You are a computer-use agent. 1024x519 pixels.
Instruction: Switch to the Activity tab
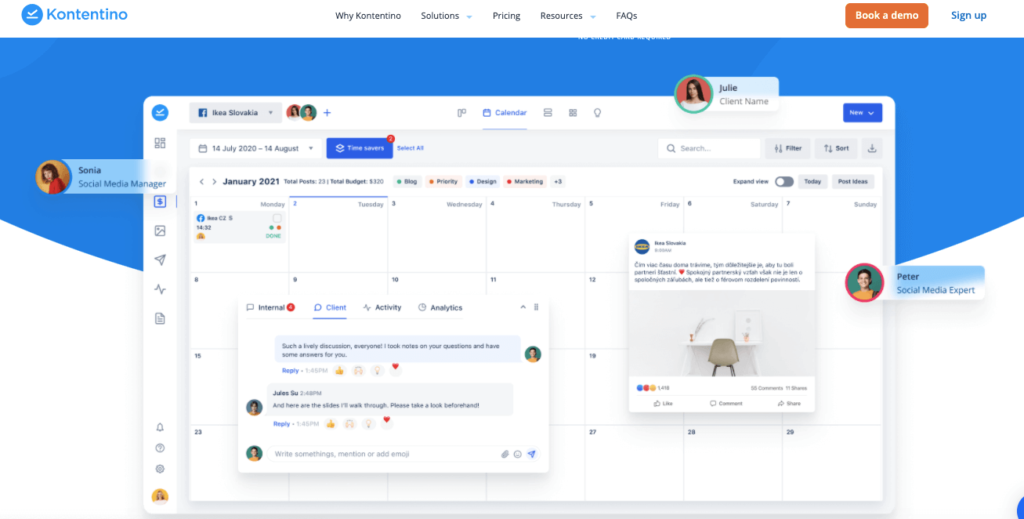[382, 307]
